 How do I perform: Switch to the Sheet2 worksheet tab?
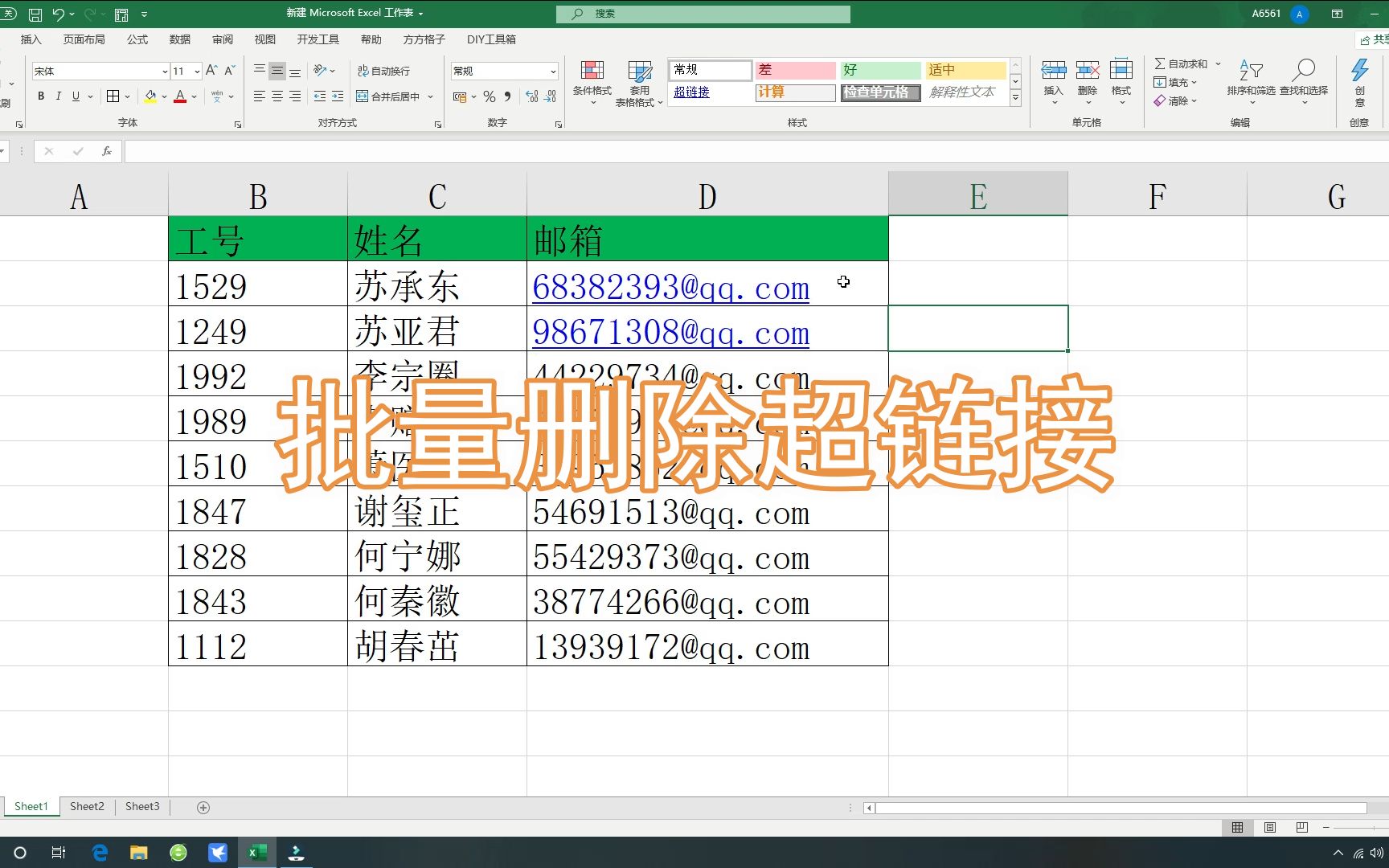86,806
